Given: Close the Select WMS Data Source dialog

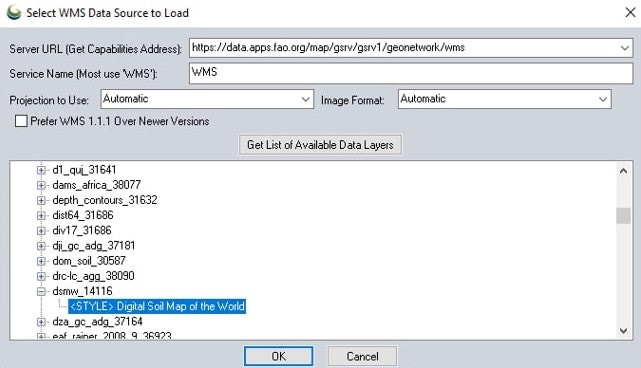Looking at the screenshot, I should [x=630, y=12].
